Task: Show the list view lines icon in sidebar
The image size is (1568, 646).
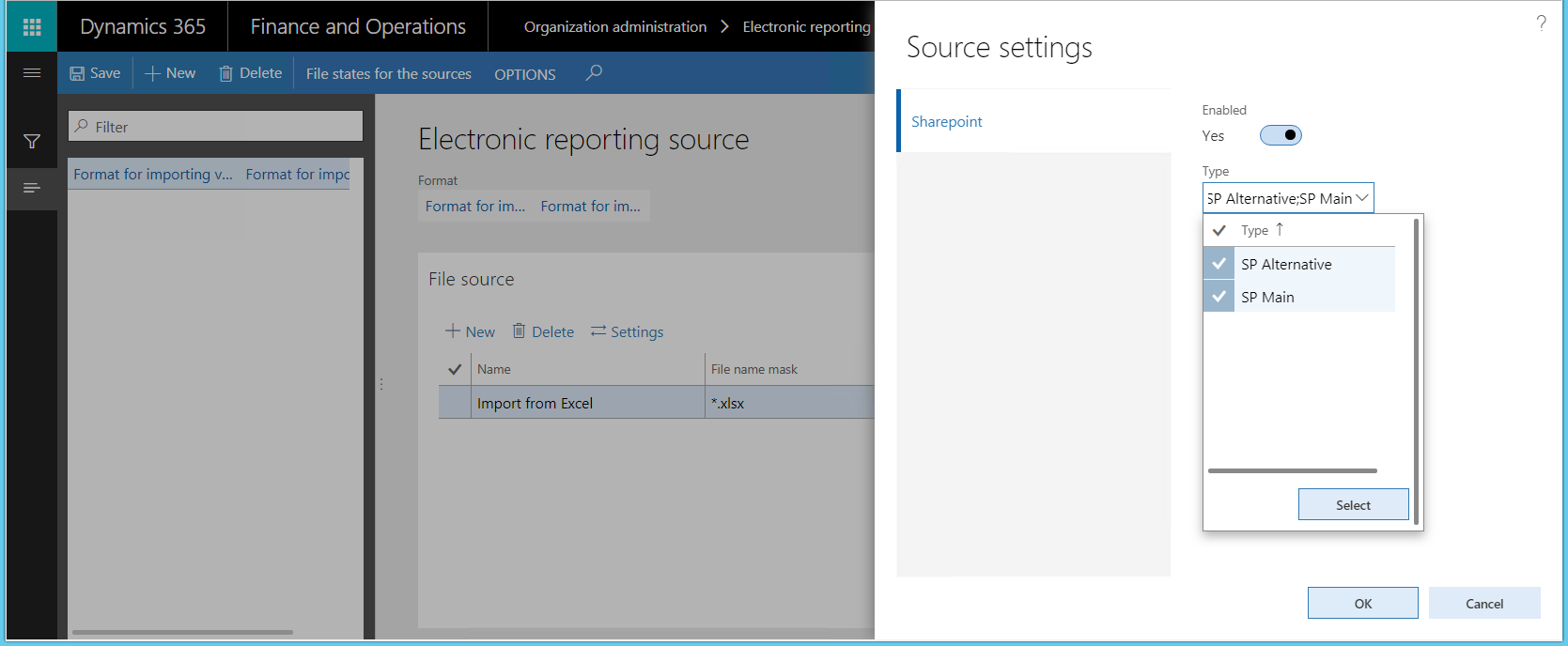Action: pyautogui.click(x=32, y=188)
